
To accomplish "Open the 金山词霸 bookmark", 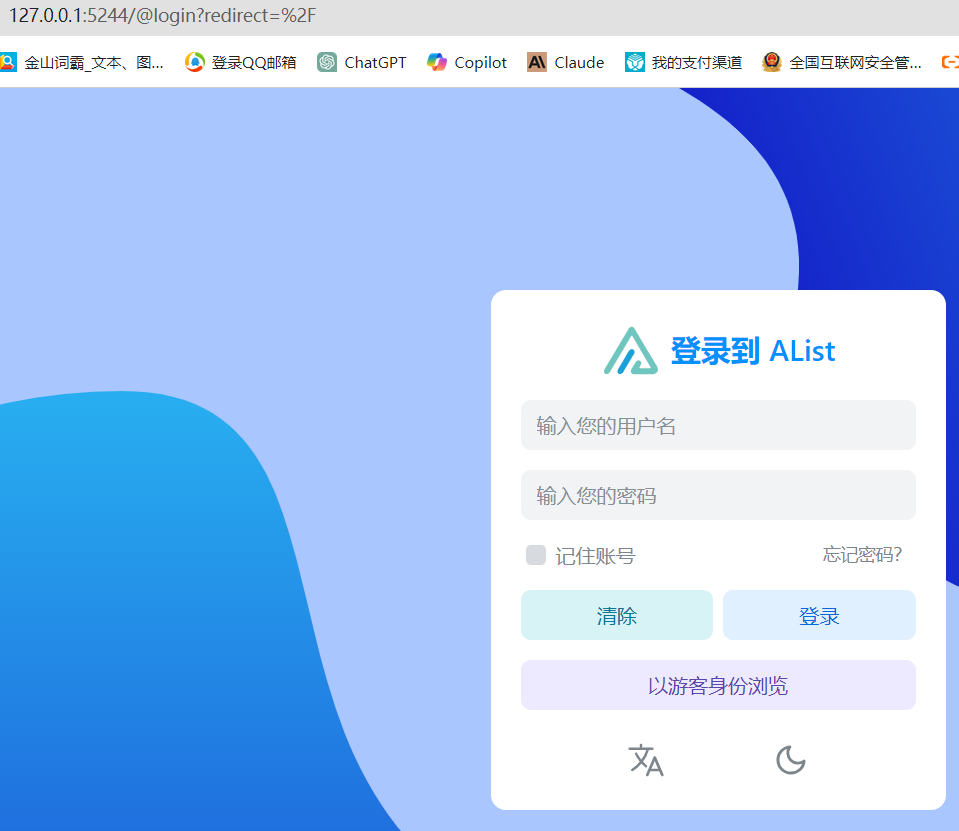I will (x=82, y=62).
